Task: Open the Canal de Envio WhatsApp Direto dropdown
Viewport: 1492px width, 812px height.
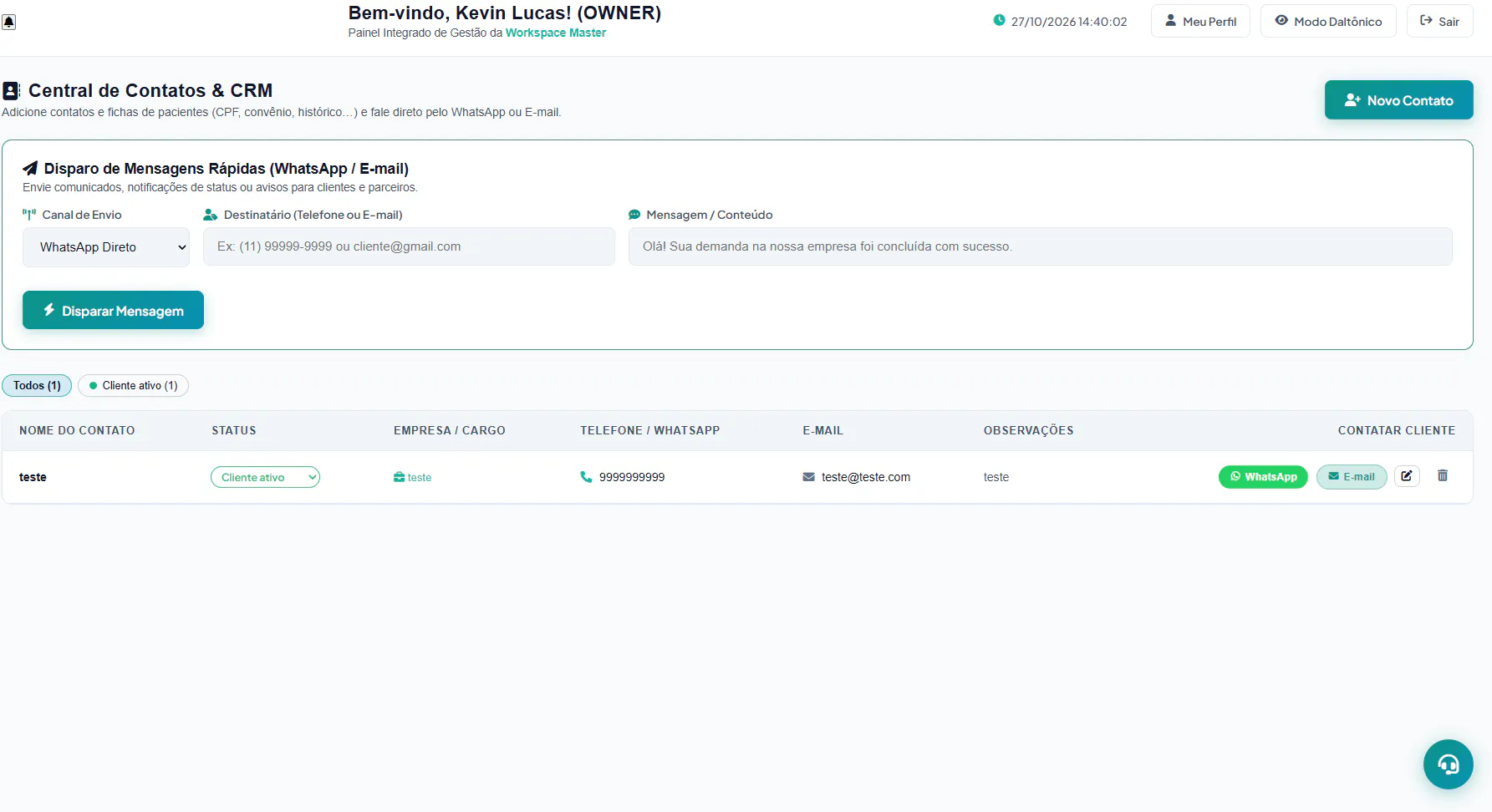Action: coord(106,247)
